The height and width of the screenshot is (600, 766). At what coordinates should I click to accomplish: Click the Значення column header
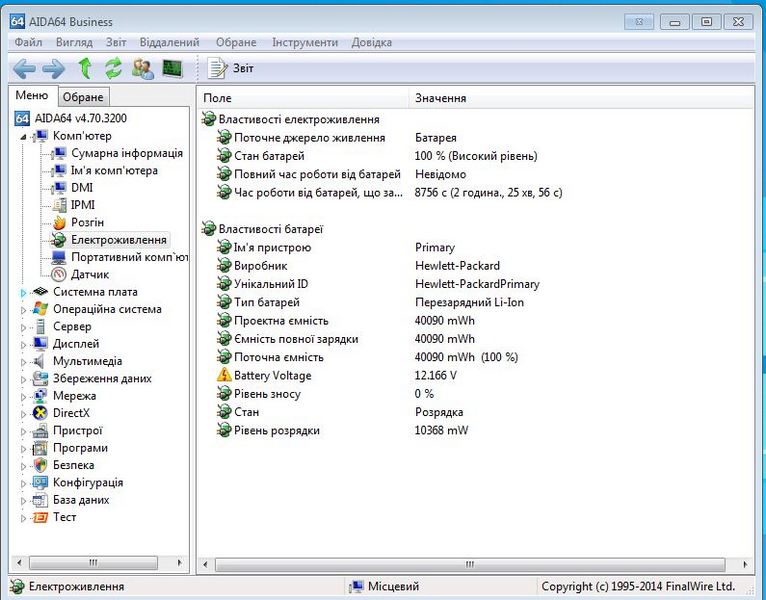tap(440, 98)
